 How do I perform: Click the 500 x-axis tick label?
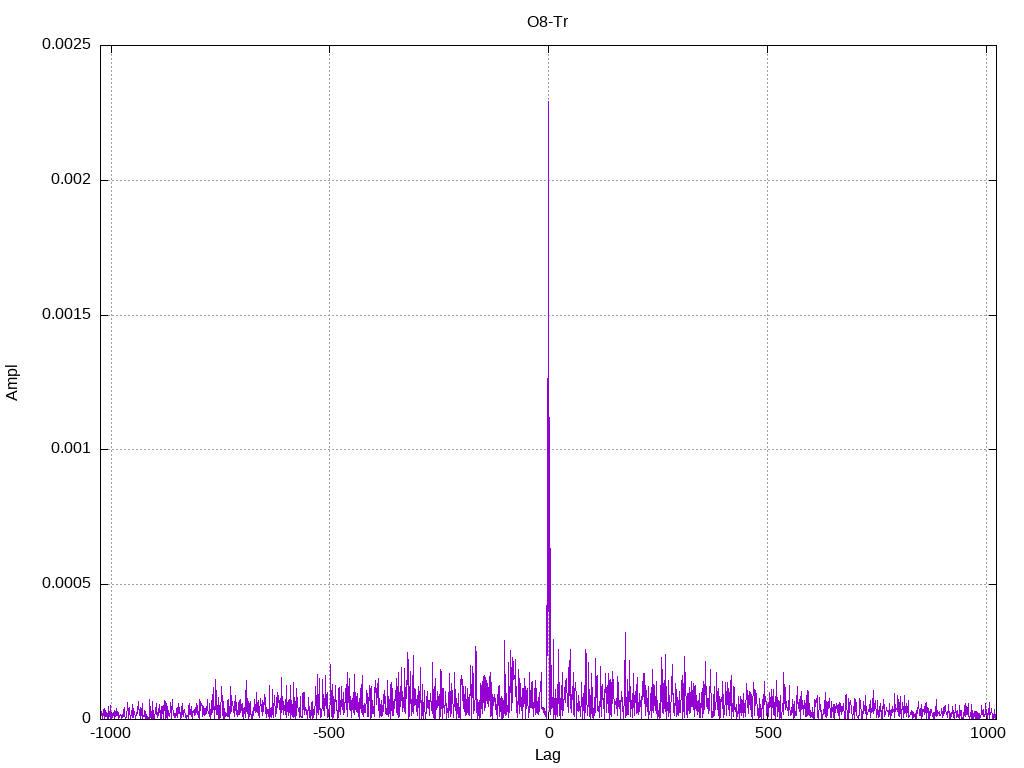[768, 733]
